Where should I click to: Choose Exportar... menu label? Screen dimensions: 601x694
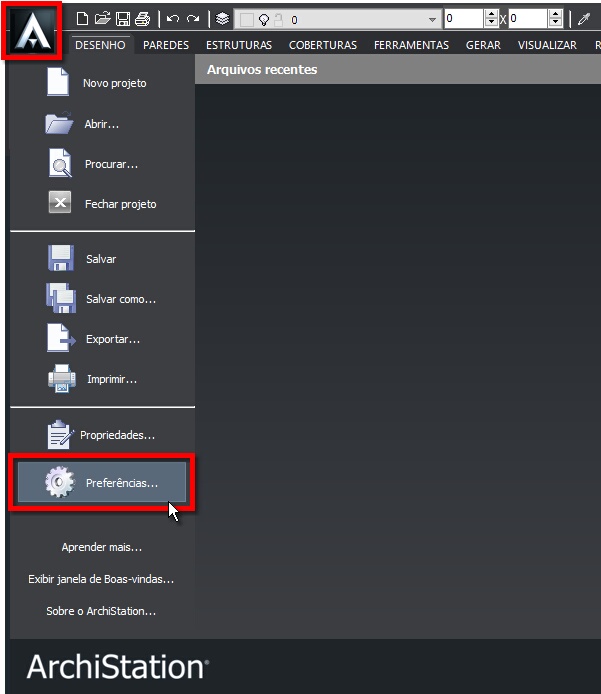click(113, 339)
